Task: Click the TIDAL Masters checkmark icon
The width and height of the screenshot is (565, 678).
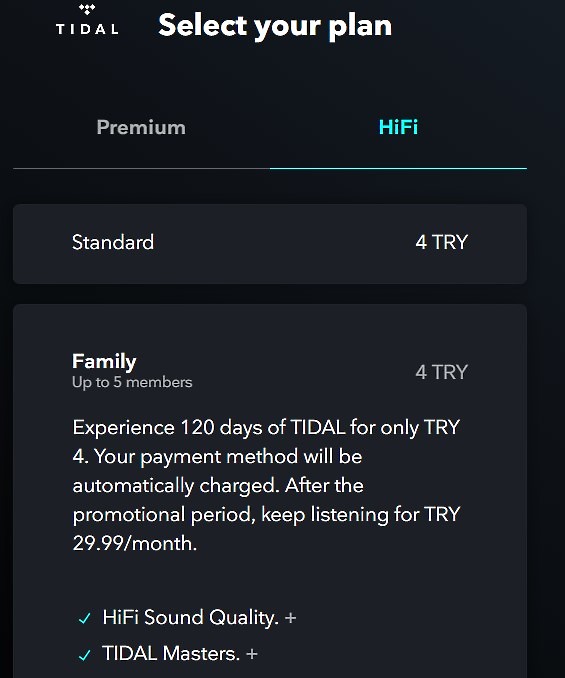Action: click(85, 655)
